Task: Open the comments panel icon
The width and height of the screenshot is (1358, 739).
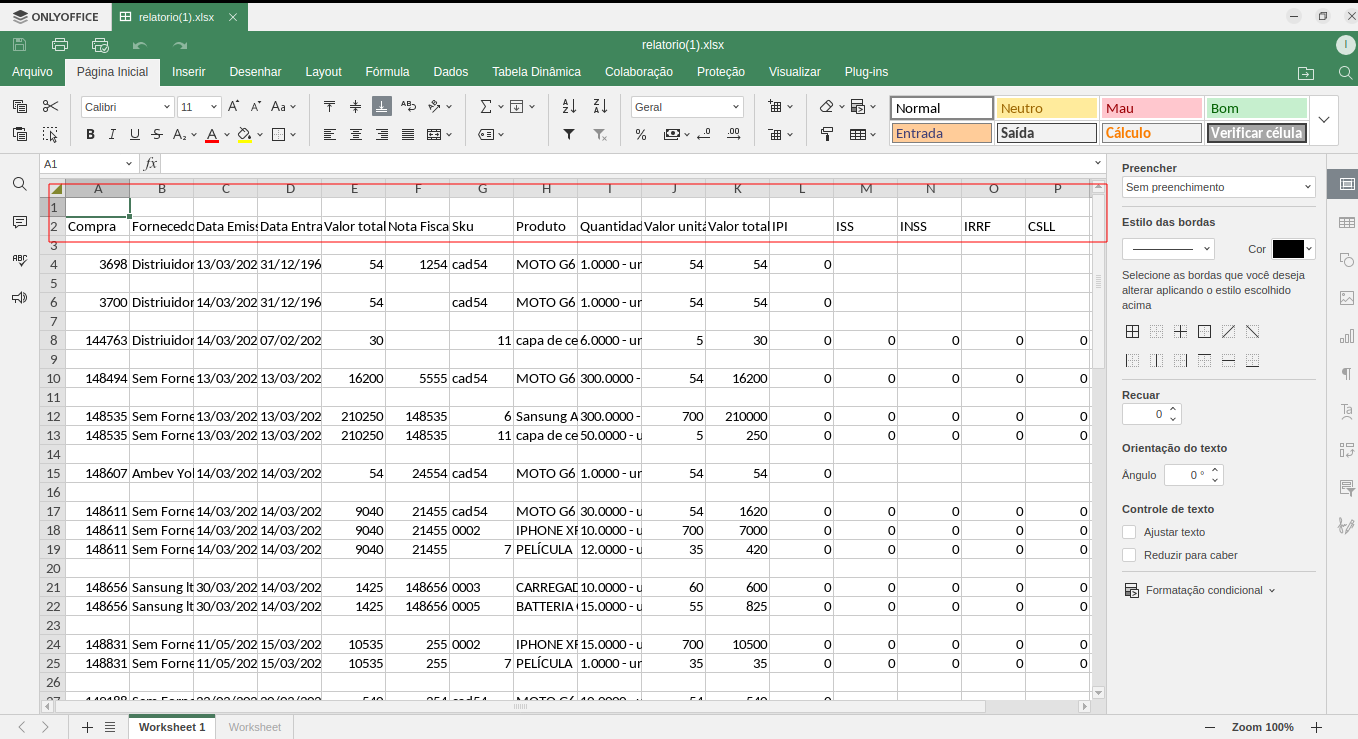Action: pos(19,222)
